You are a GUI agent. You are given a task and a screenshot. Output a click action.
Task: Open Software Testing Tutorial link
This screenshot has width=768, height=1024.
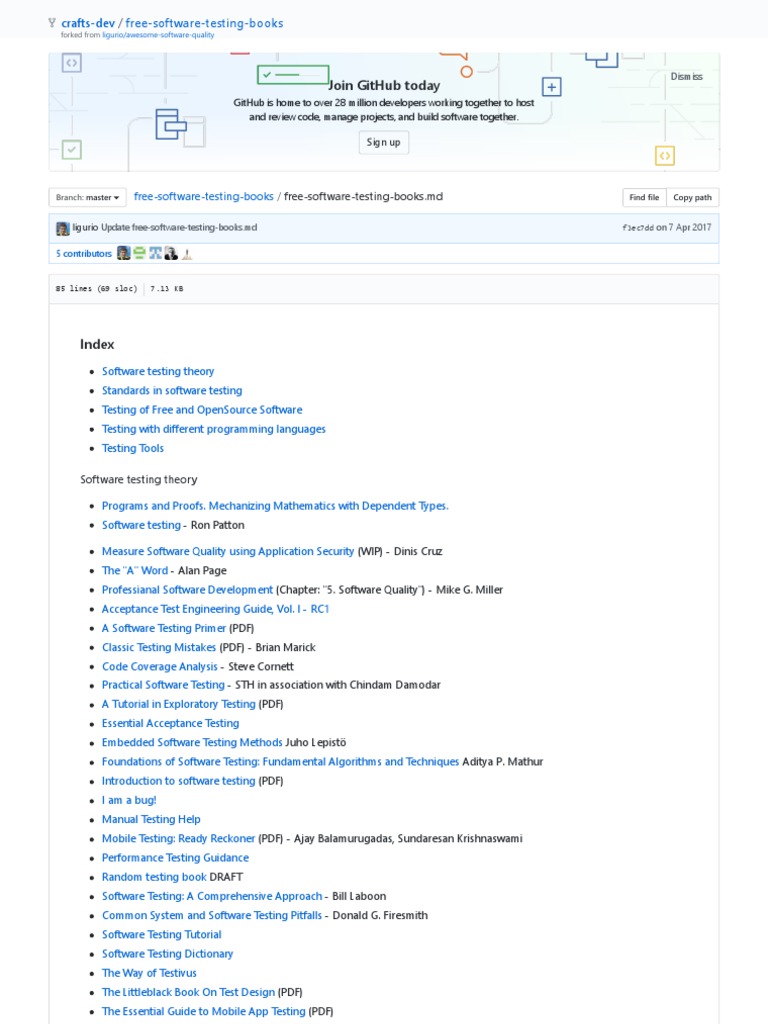[161, 935]
